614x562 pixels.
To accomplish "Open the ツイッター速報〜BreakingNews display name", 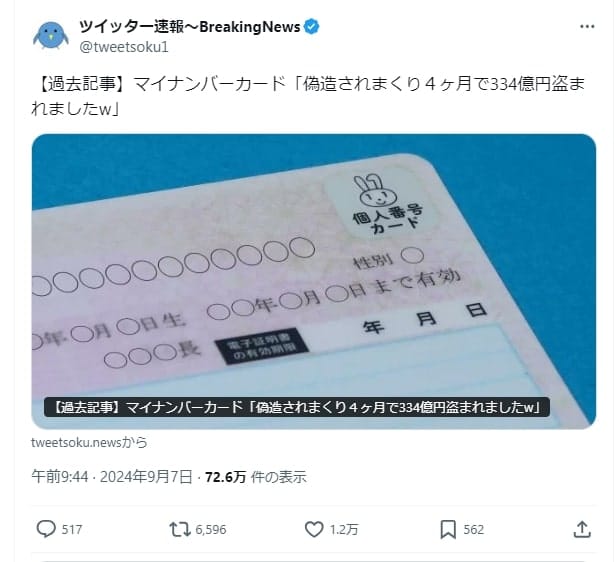I will point(190,27).
